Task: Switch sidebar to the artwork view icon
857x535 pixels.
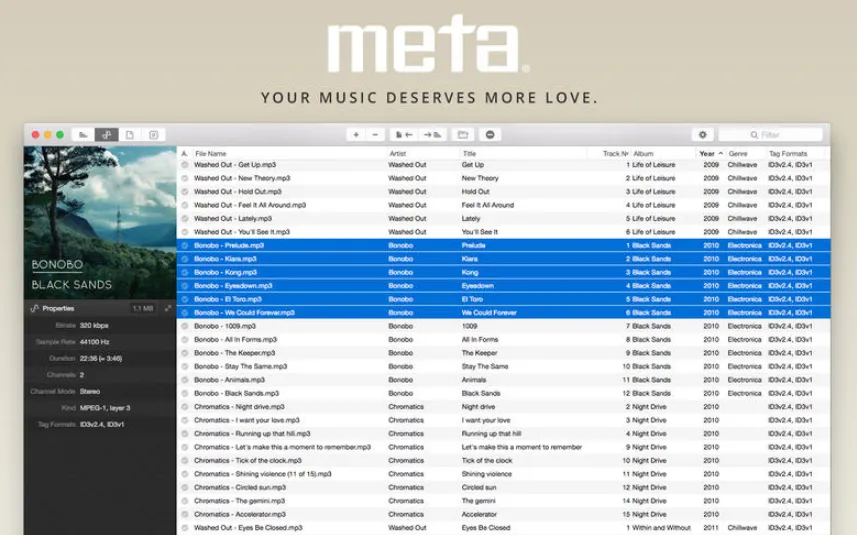Action: 154,134
